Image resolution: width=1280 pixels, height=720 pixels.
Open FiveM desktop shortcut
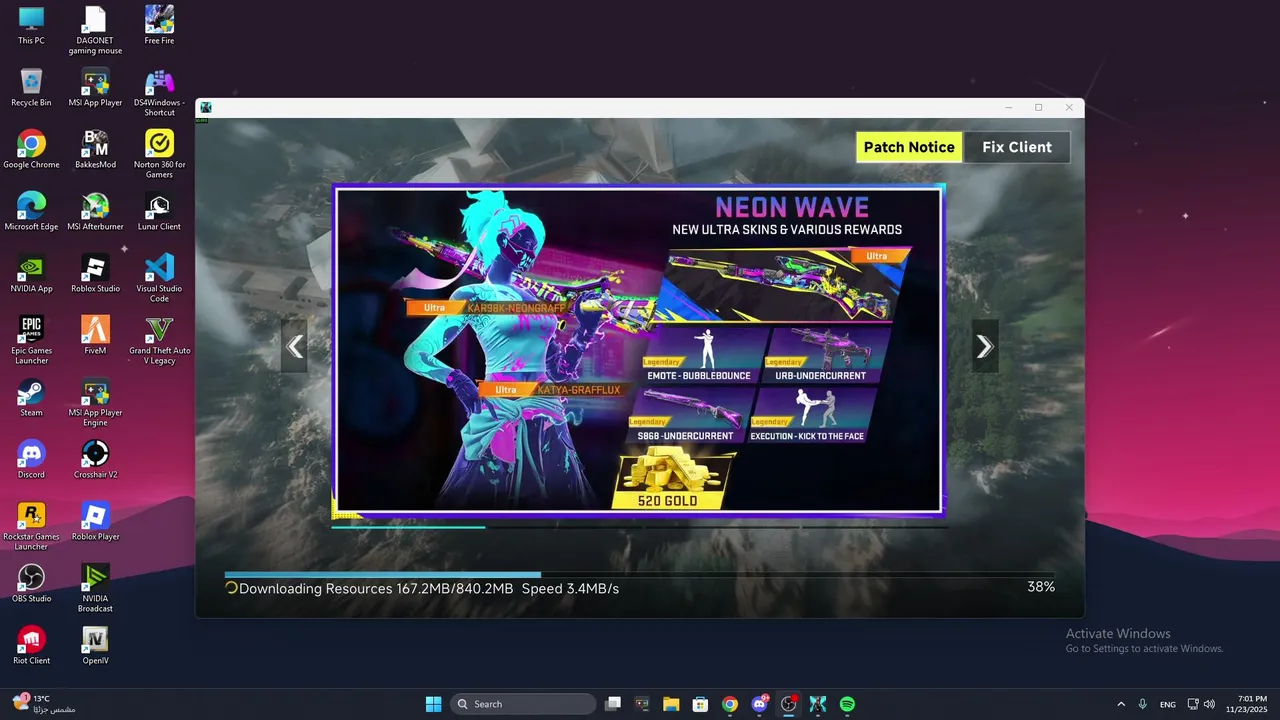tap(95, 336)
